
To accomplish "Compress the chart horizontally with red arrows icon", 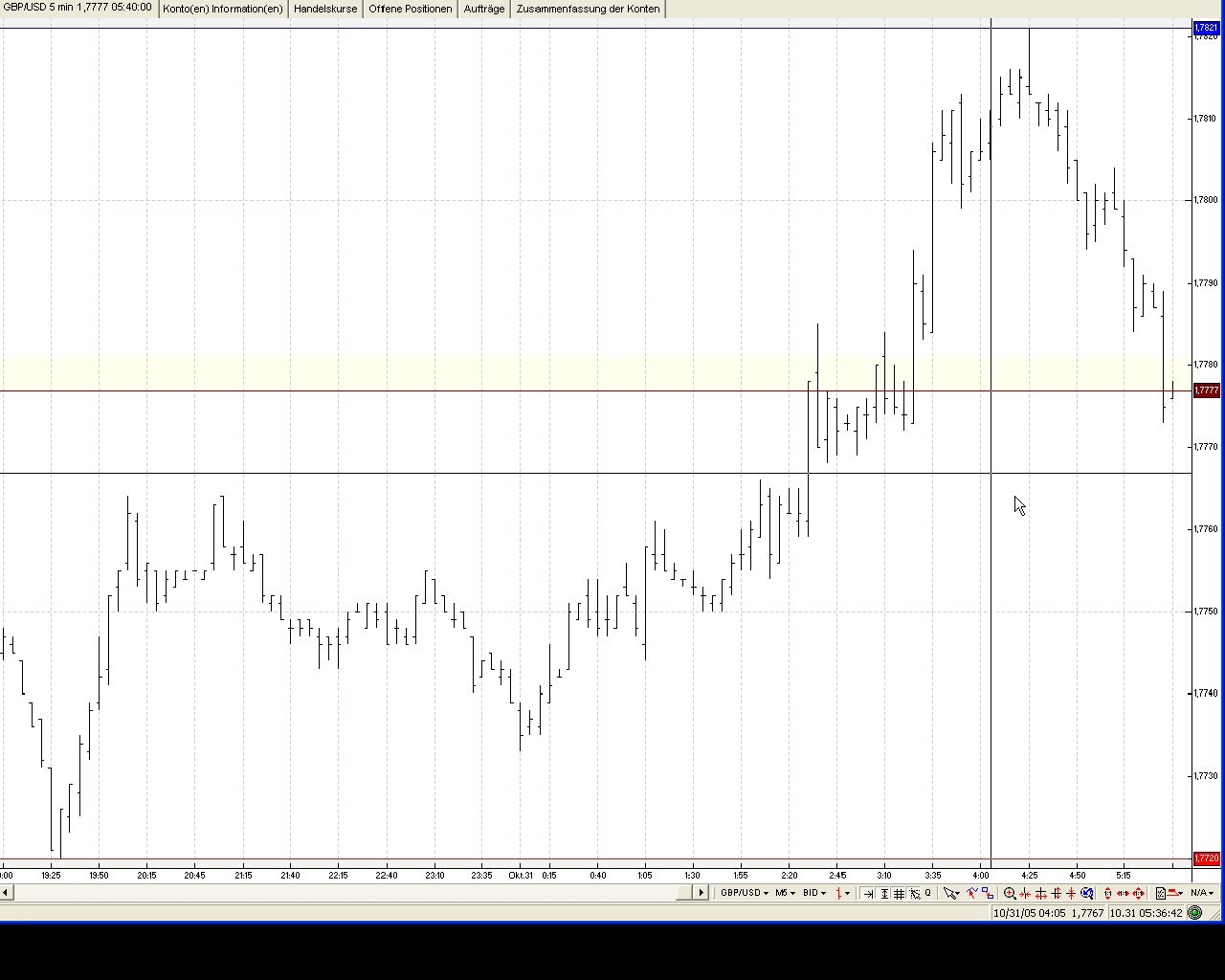I will coord(1025,893).
